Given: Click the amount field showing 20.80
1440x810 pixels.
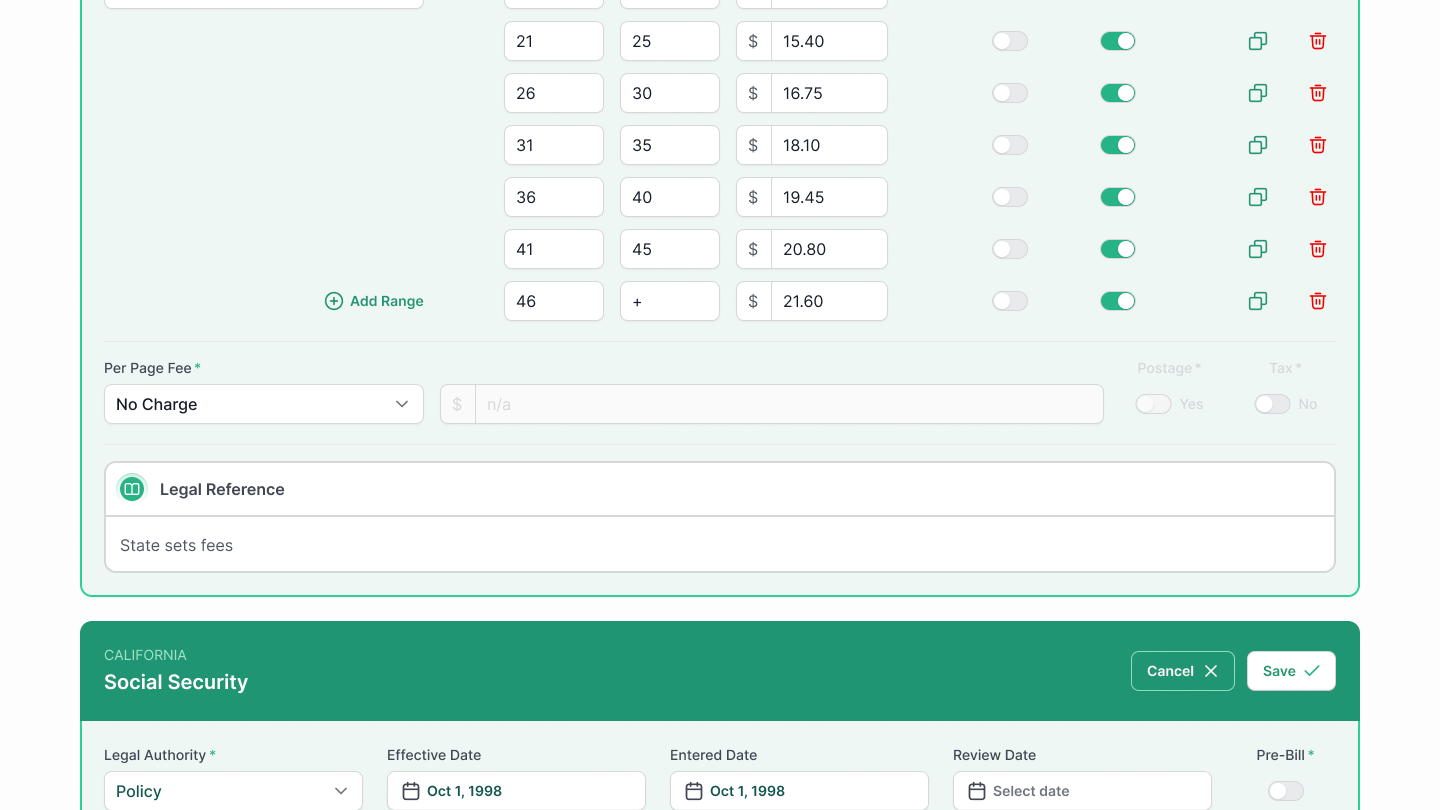Looking at the screenshot, I should pos(829,249).
